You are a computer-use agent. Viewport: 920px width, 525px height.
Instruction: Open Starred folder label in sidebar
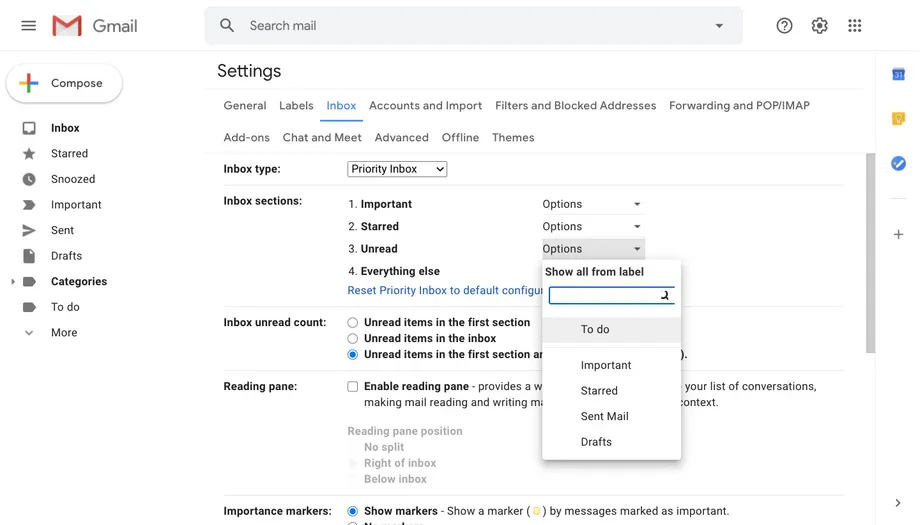pos(69,154)
